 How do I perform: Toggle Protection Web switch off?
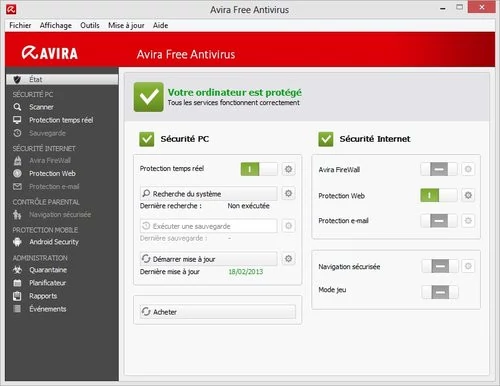pos(439,195)
